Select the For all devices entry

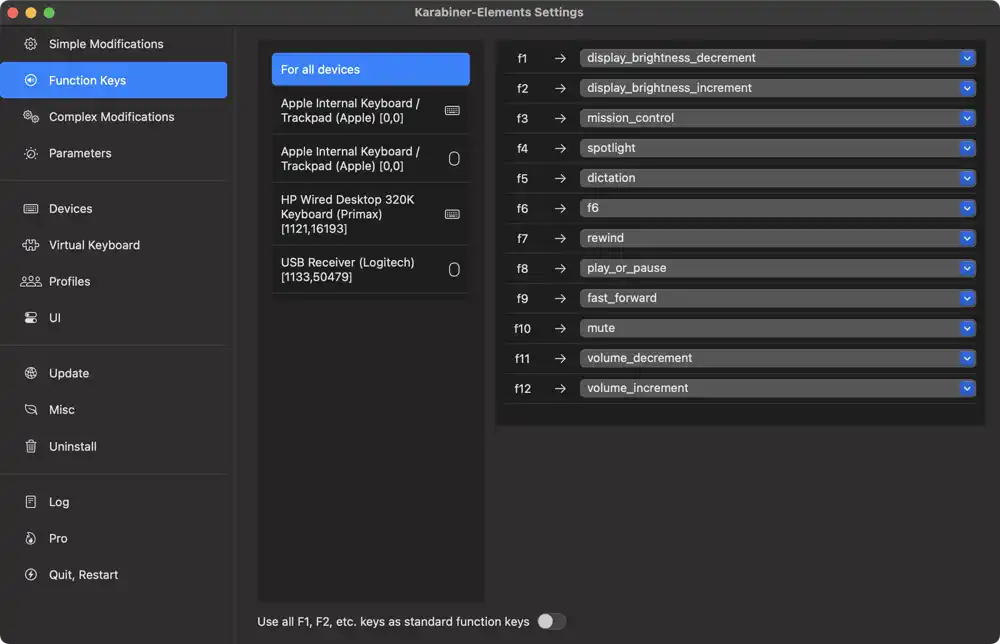click(x=370, y=70)
